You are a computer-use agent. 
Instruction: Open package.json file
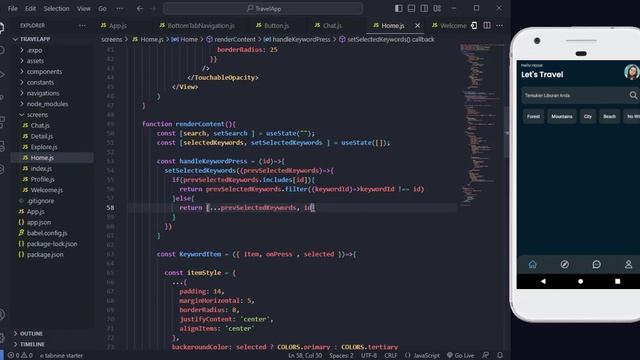coord(52,254)
